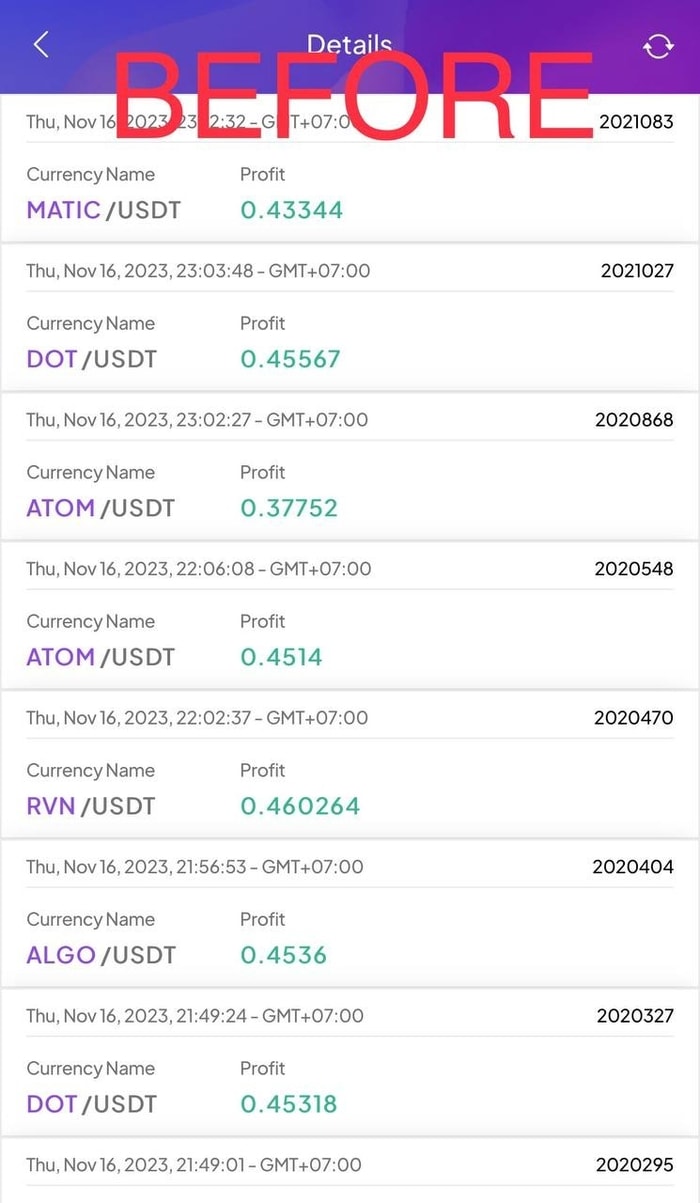Open order number 2020295
This screenshot has width=700, height=1203.
(x=635, y=1164)
